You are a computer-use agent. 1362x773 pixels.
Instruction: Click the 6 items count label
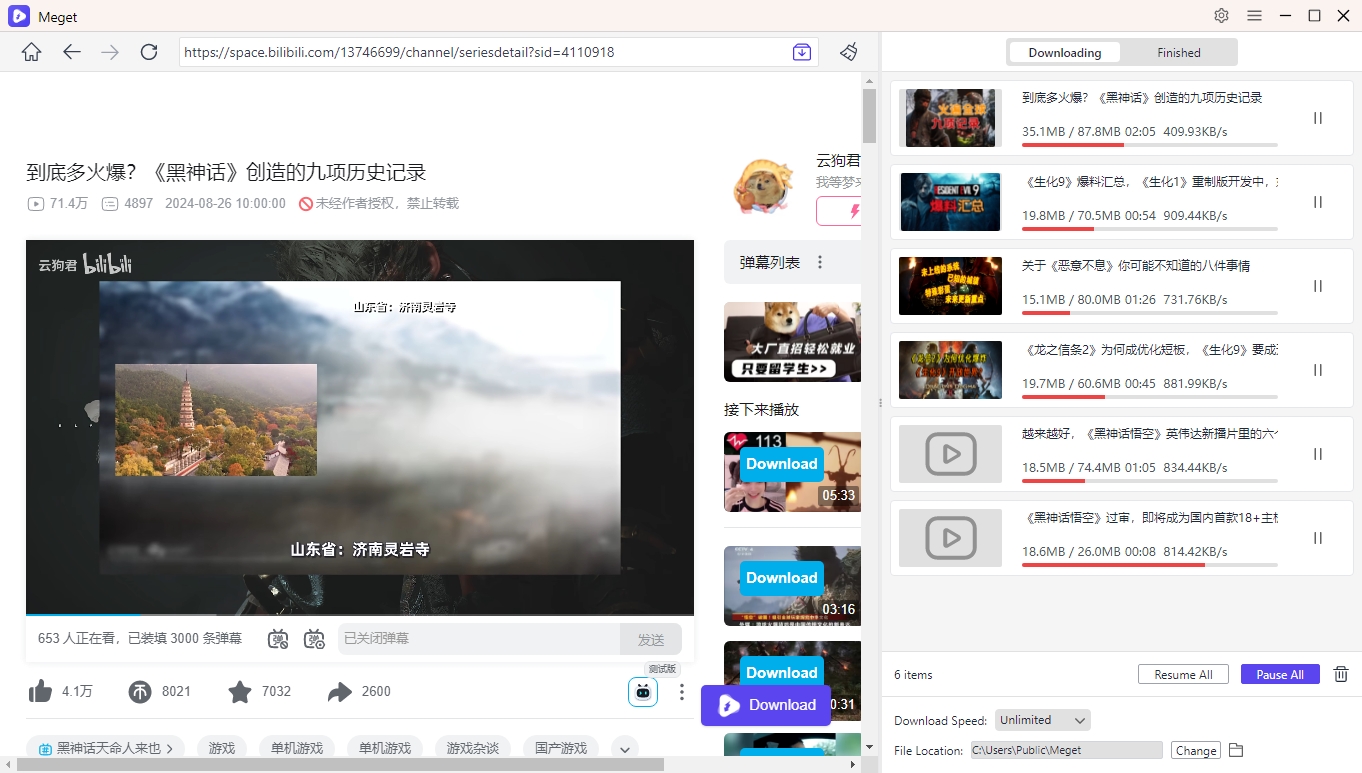[913, 675]
